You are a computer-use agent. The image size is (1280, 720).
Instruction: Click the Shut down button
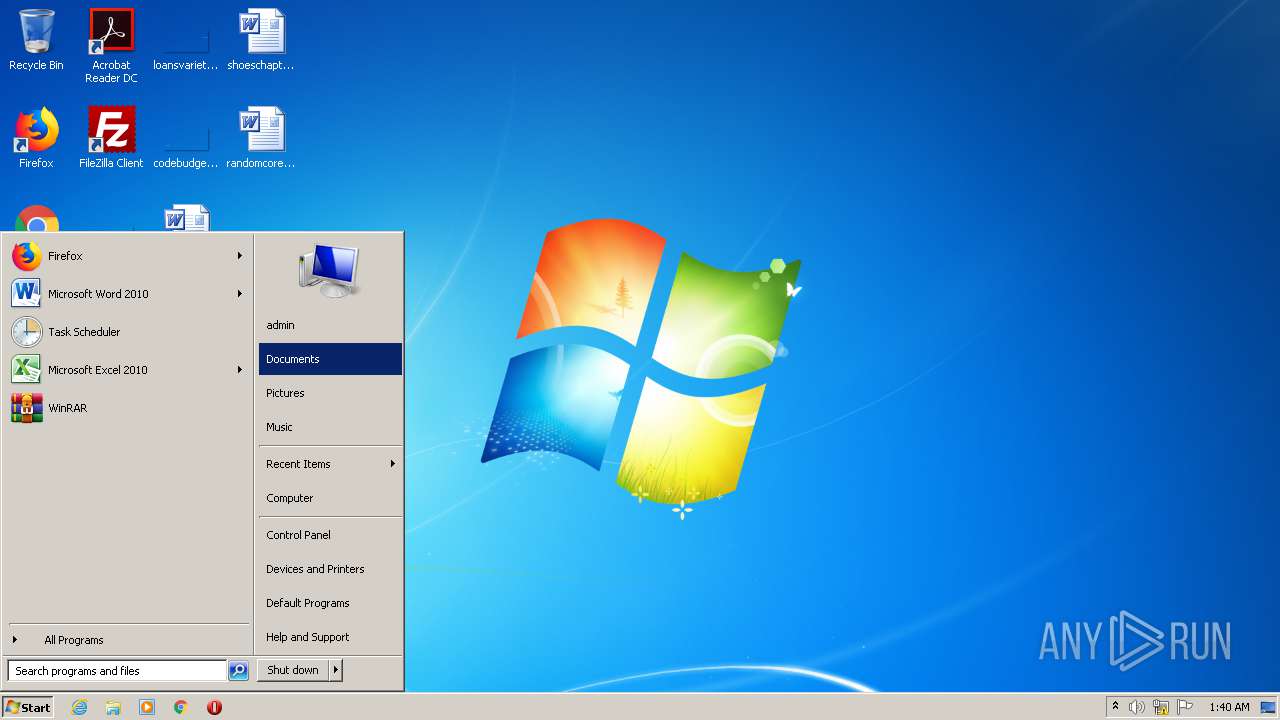(293, 671)
